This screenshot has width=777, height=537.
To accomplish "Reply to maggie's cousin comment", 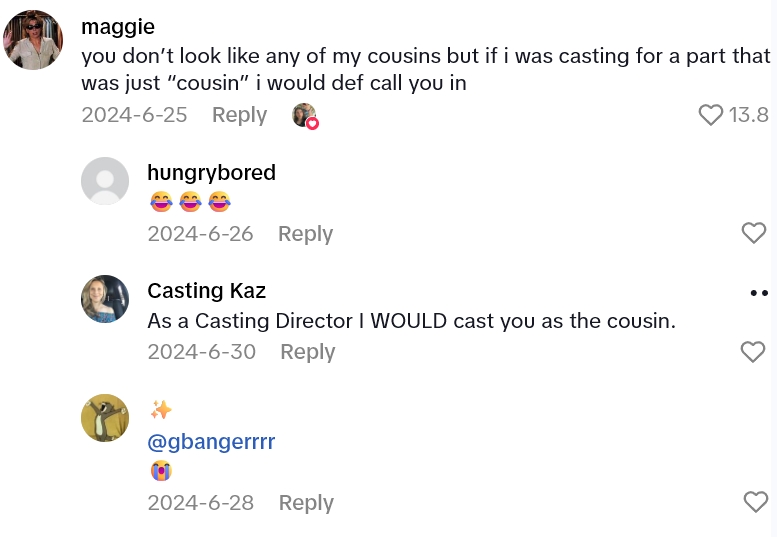I will pos(239,114).
